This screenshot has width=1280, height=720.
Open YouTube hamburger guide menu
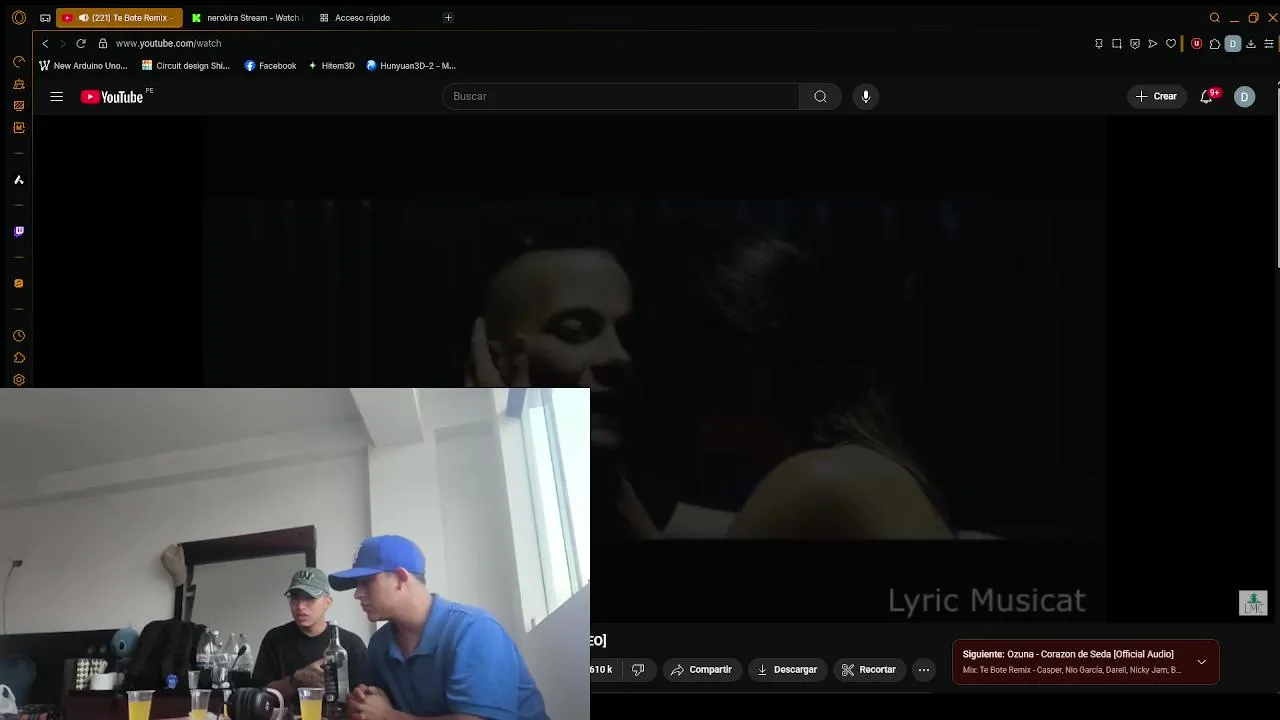[x=57, y=97]
